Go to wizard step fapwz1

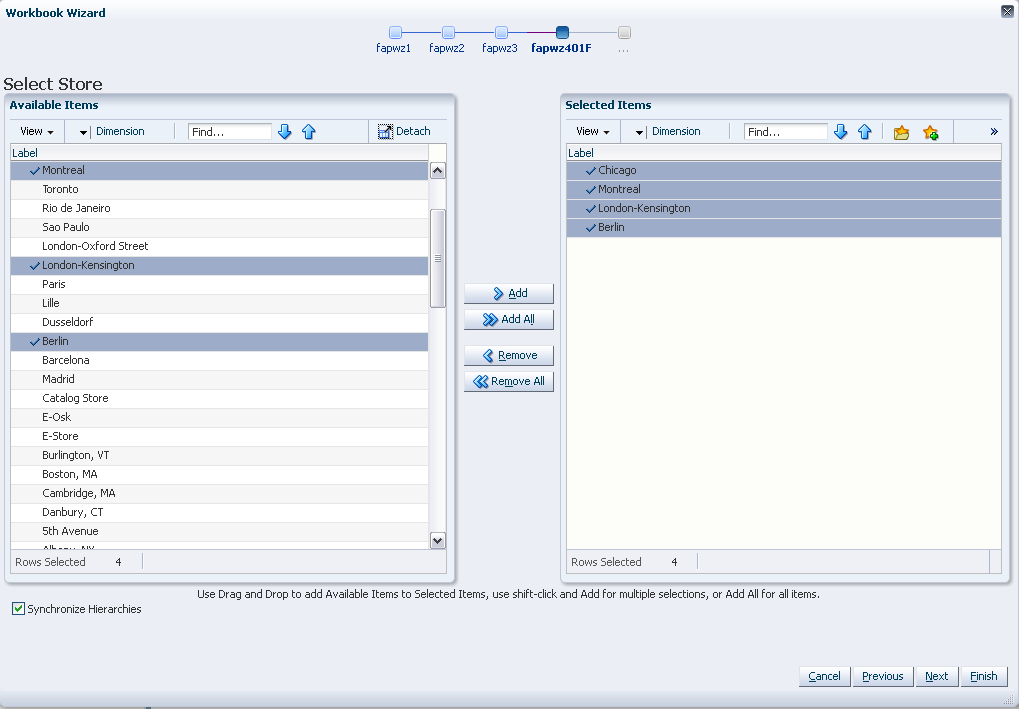395,32
